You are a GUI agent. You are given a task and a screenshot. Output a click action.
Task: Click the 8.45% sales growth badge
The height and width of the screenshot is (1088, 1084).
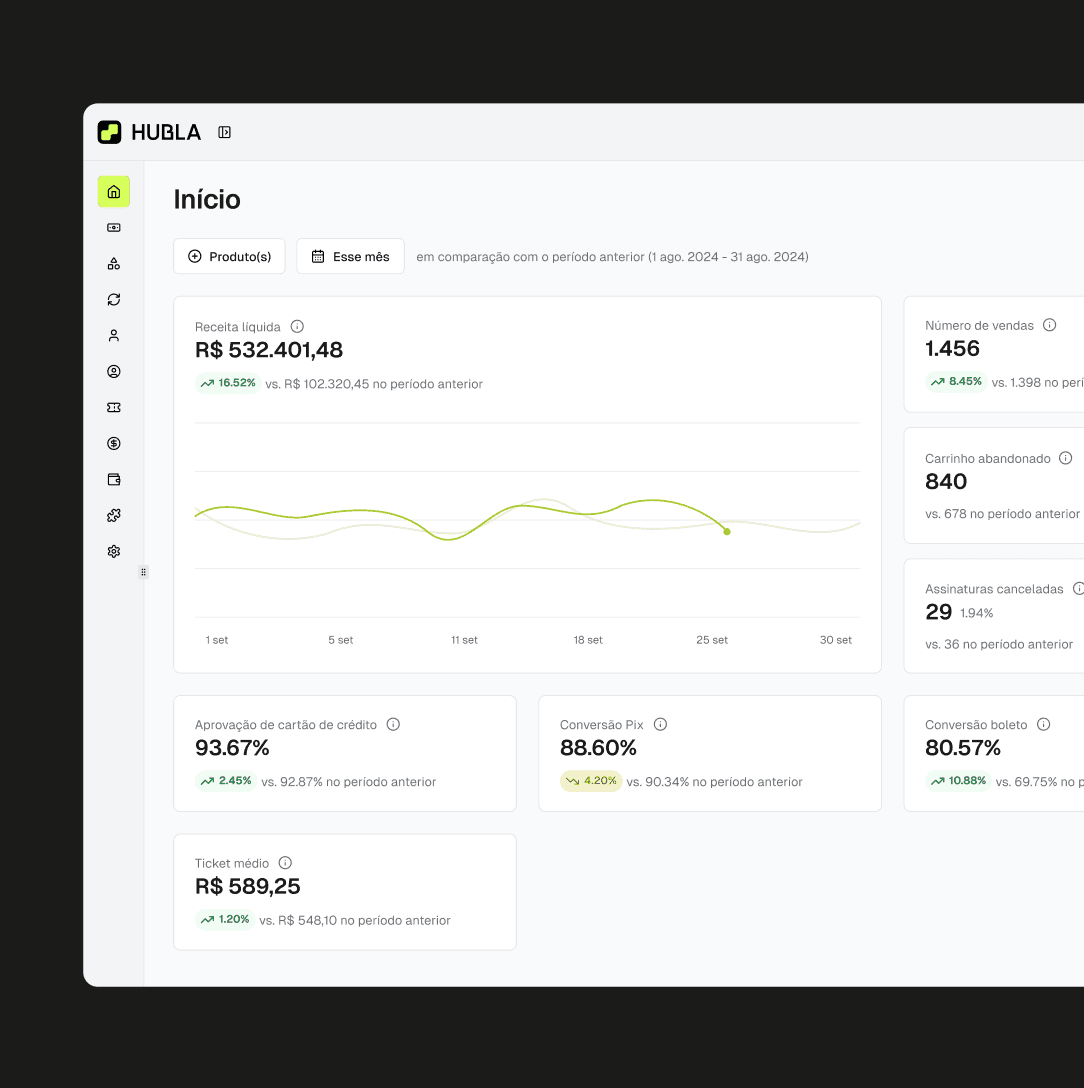[956, 382]
